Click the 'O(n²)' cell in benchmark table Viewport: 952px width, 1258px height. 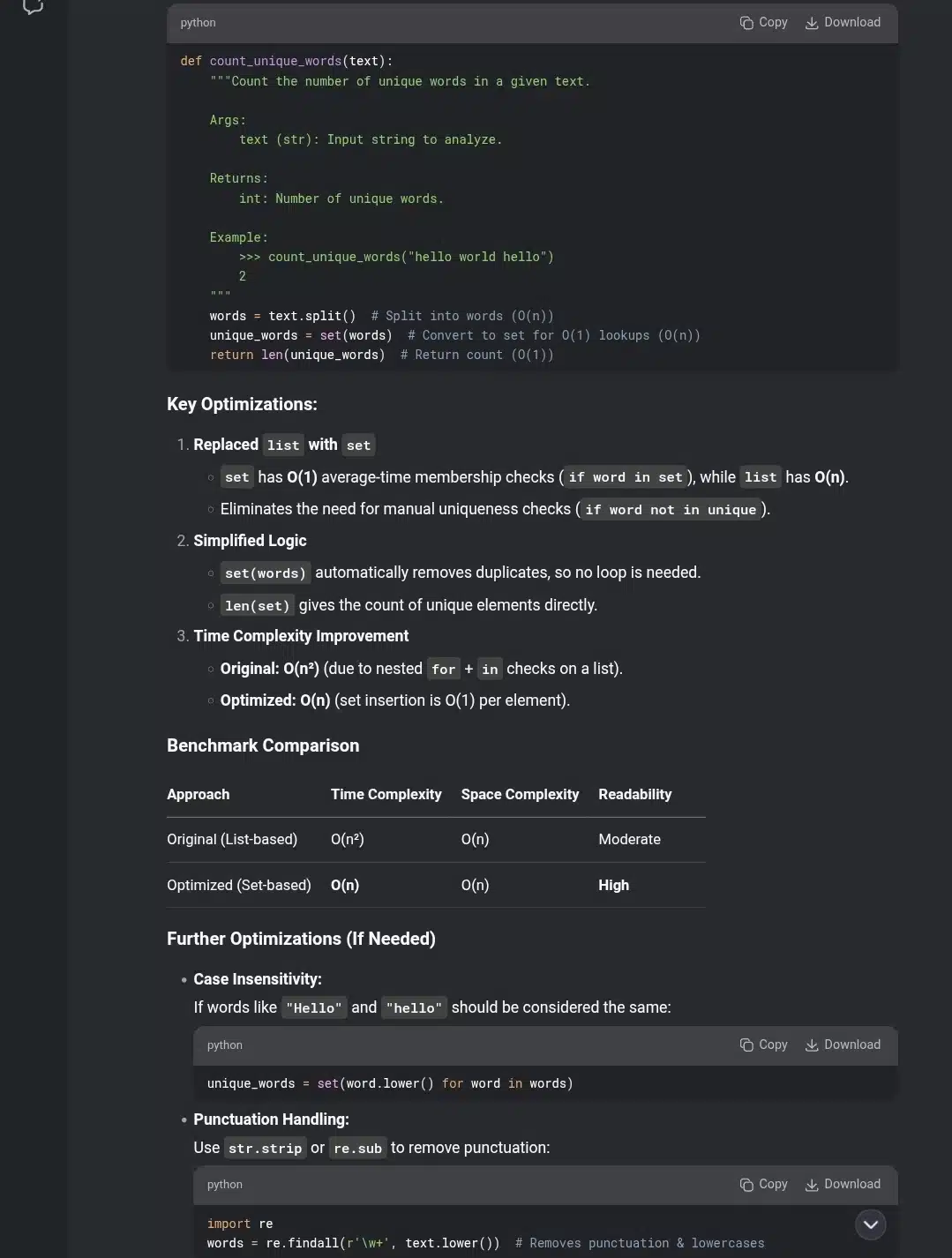[348, 839]
